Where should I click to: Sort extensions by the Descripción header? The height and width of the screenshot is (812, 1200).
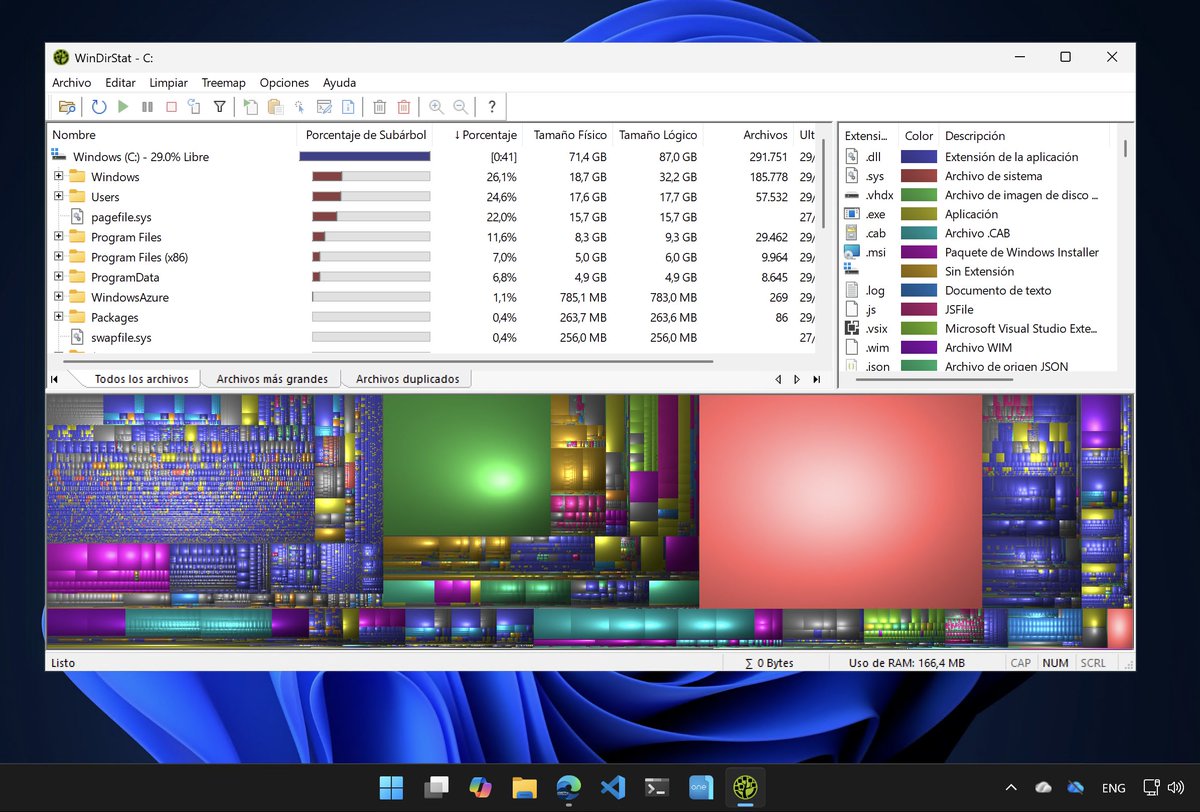pos(1024,135)
